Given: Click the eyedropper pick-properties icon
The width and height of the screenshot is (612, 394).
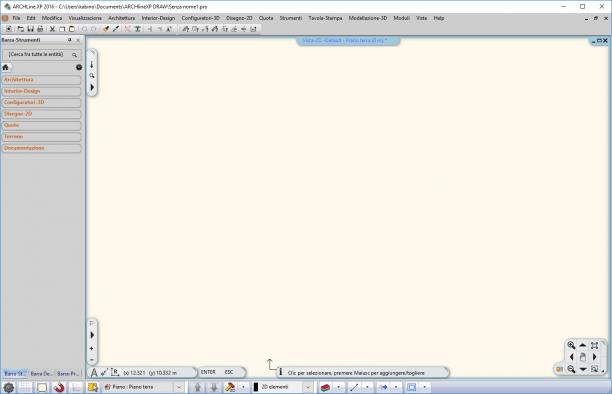Looking at the screenshot, I should (116, 29).
